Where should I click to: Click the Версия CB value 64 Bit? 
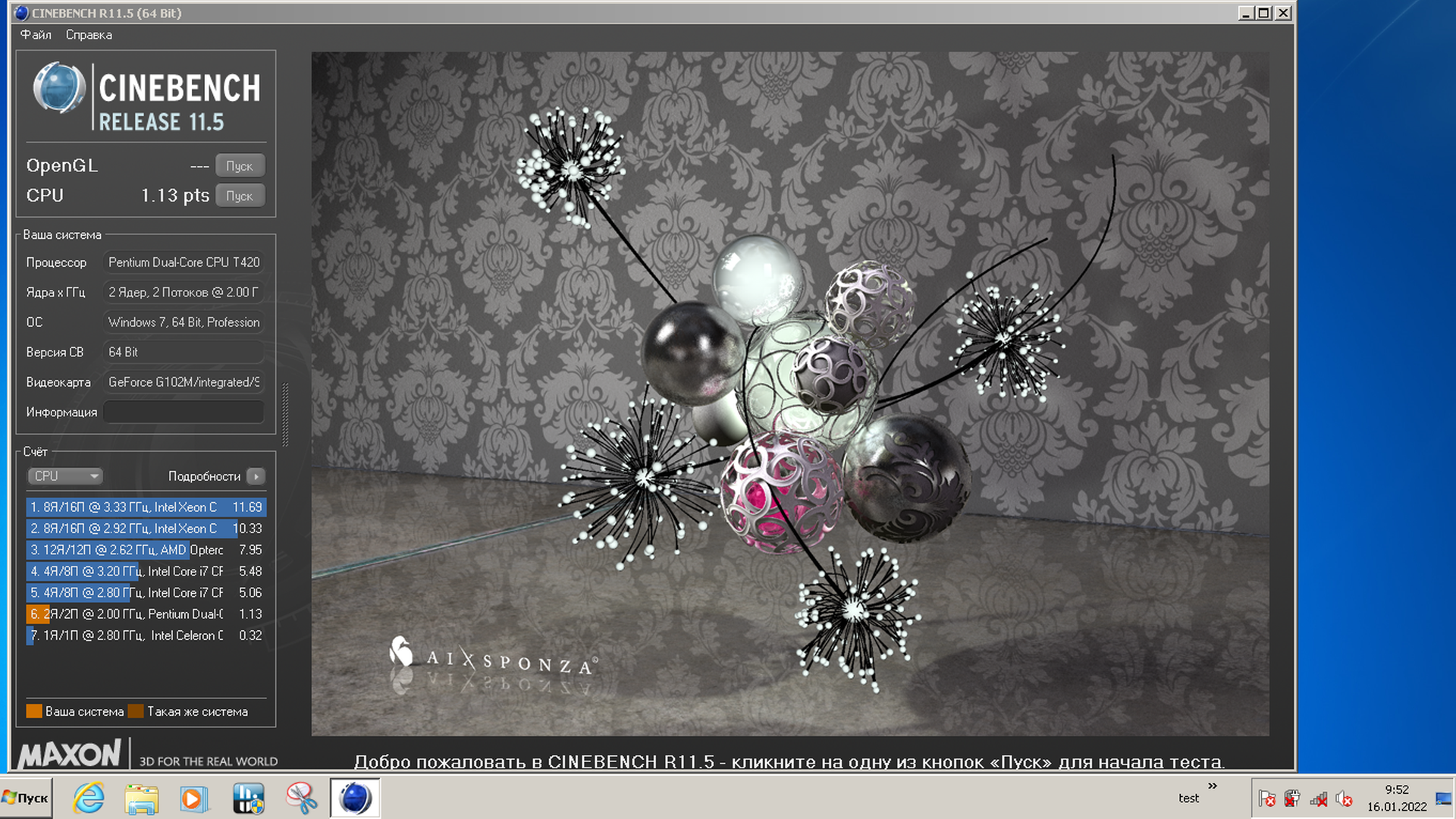click(184, 352)
